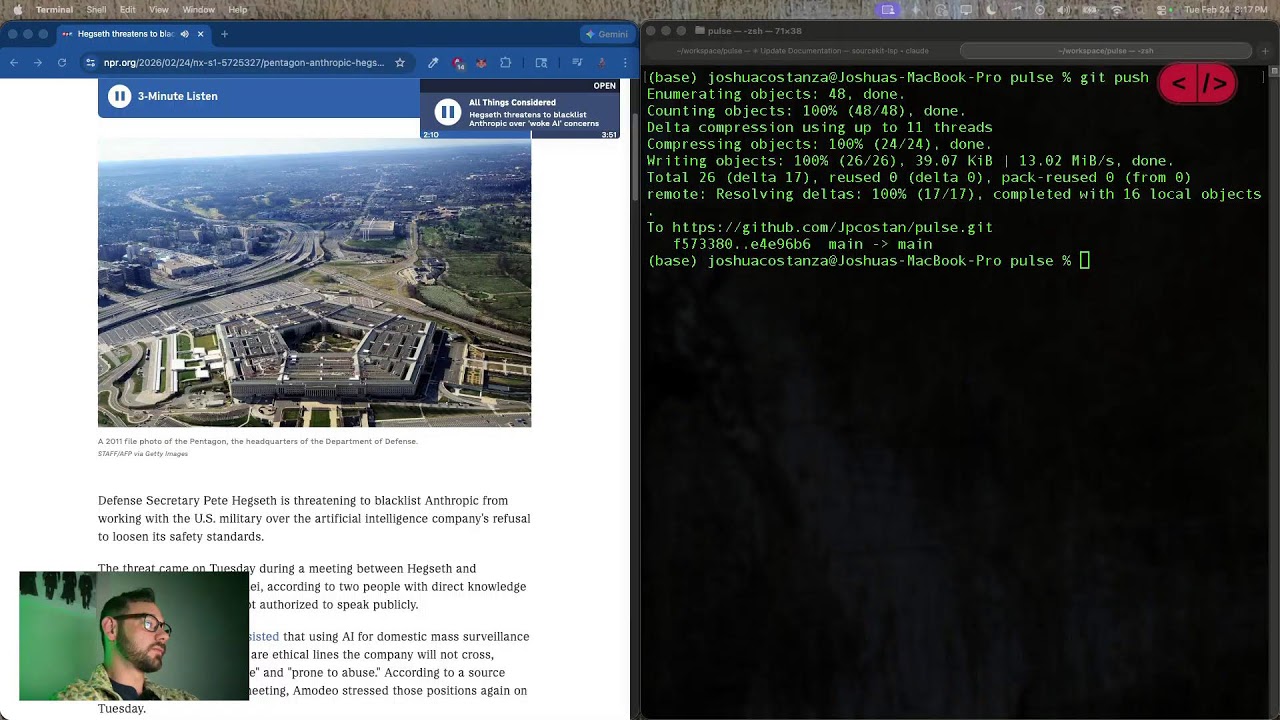Click OPEN on the audio mini player

coord(604,86)
